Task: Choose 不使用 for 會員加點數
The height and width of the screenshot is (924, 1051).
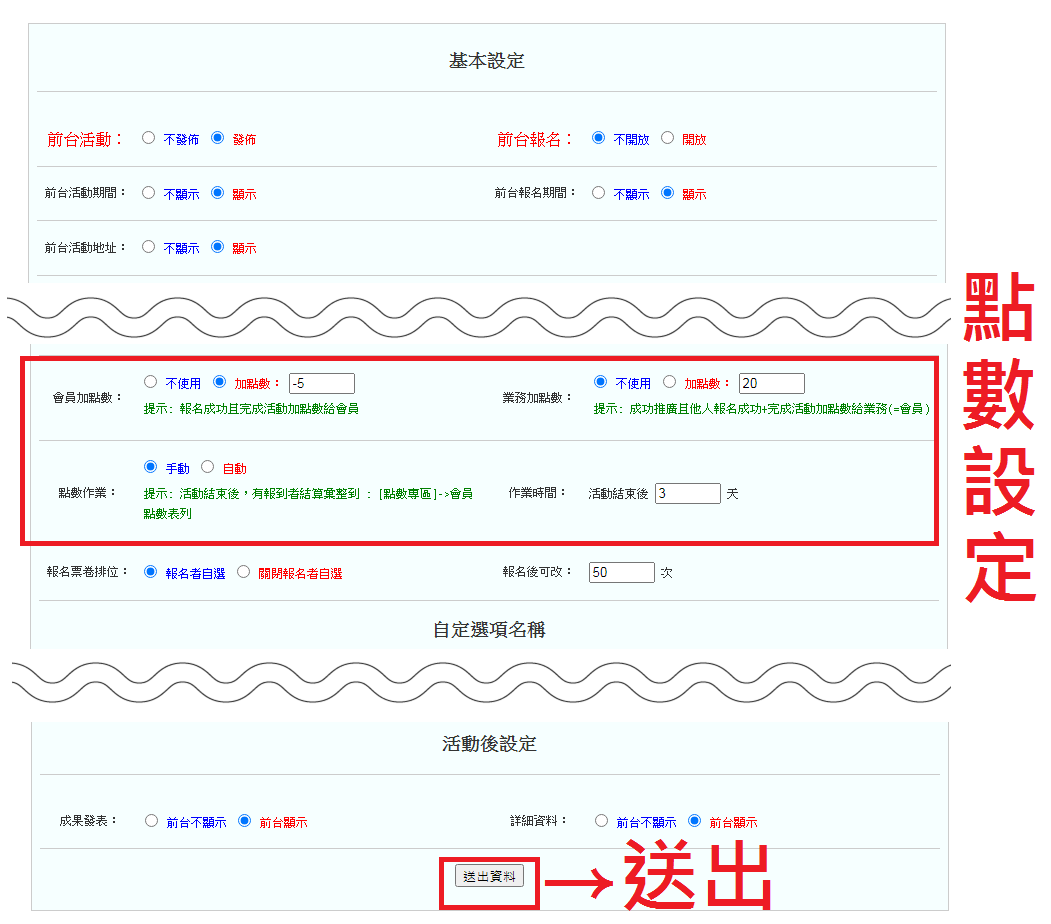Action: tap(151, 382)
